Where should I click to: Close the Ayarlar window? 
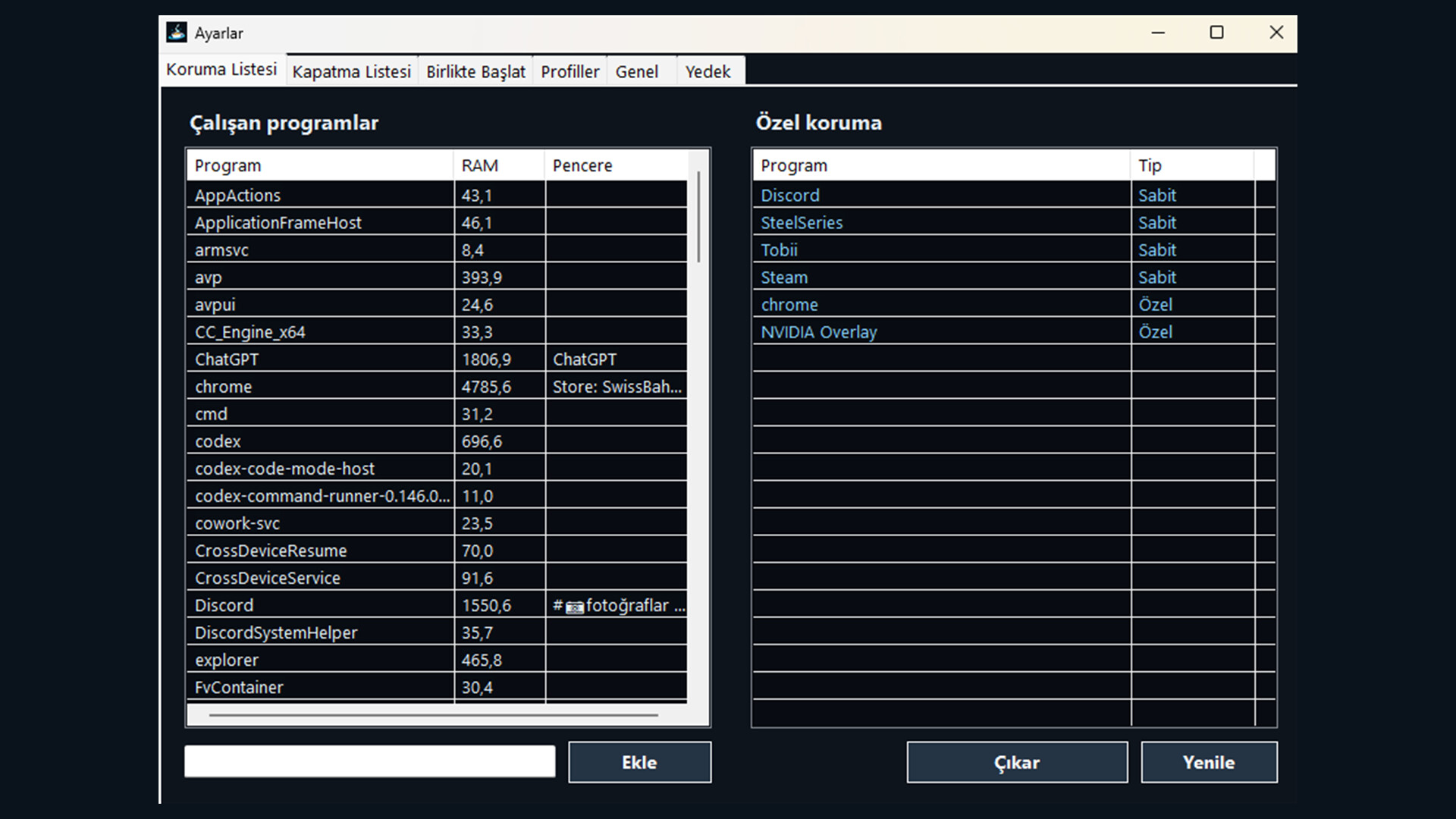point(1276,33)
